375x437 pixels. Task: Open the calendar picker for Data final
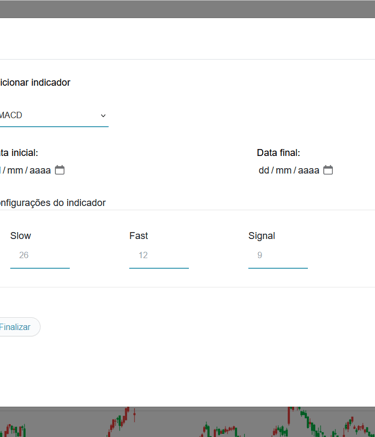tap(328, 170)
